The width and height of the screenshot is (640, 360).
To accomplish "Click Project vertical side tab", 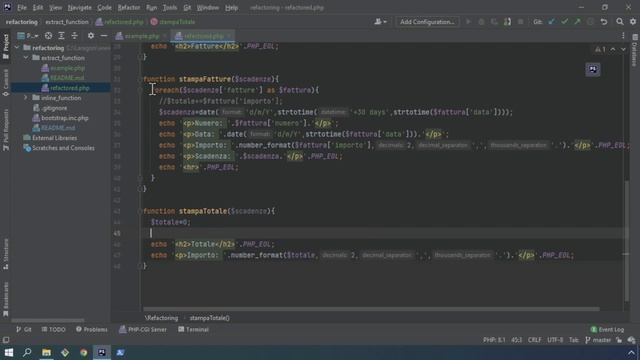I will tap(6, 46).
